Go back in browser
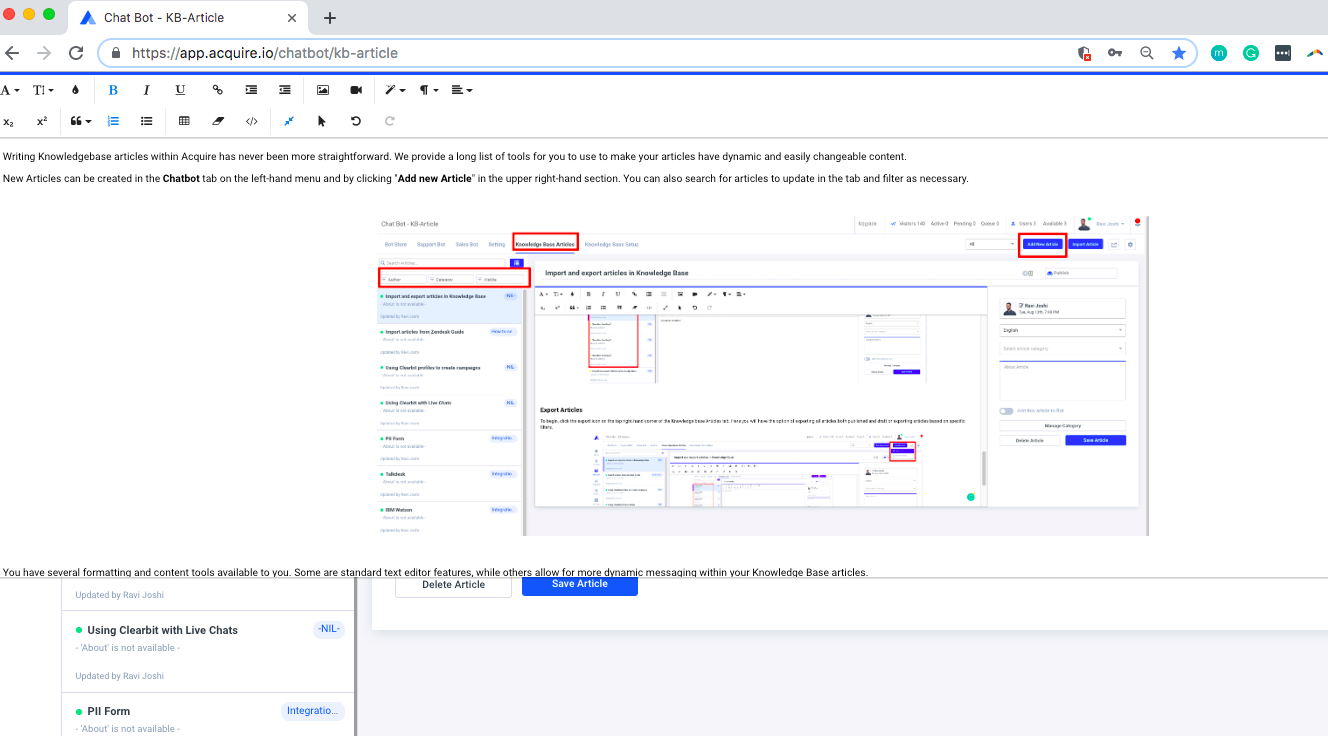The height and width of the screenshot is (736, 1328). point(12,53)
